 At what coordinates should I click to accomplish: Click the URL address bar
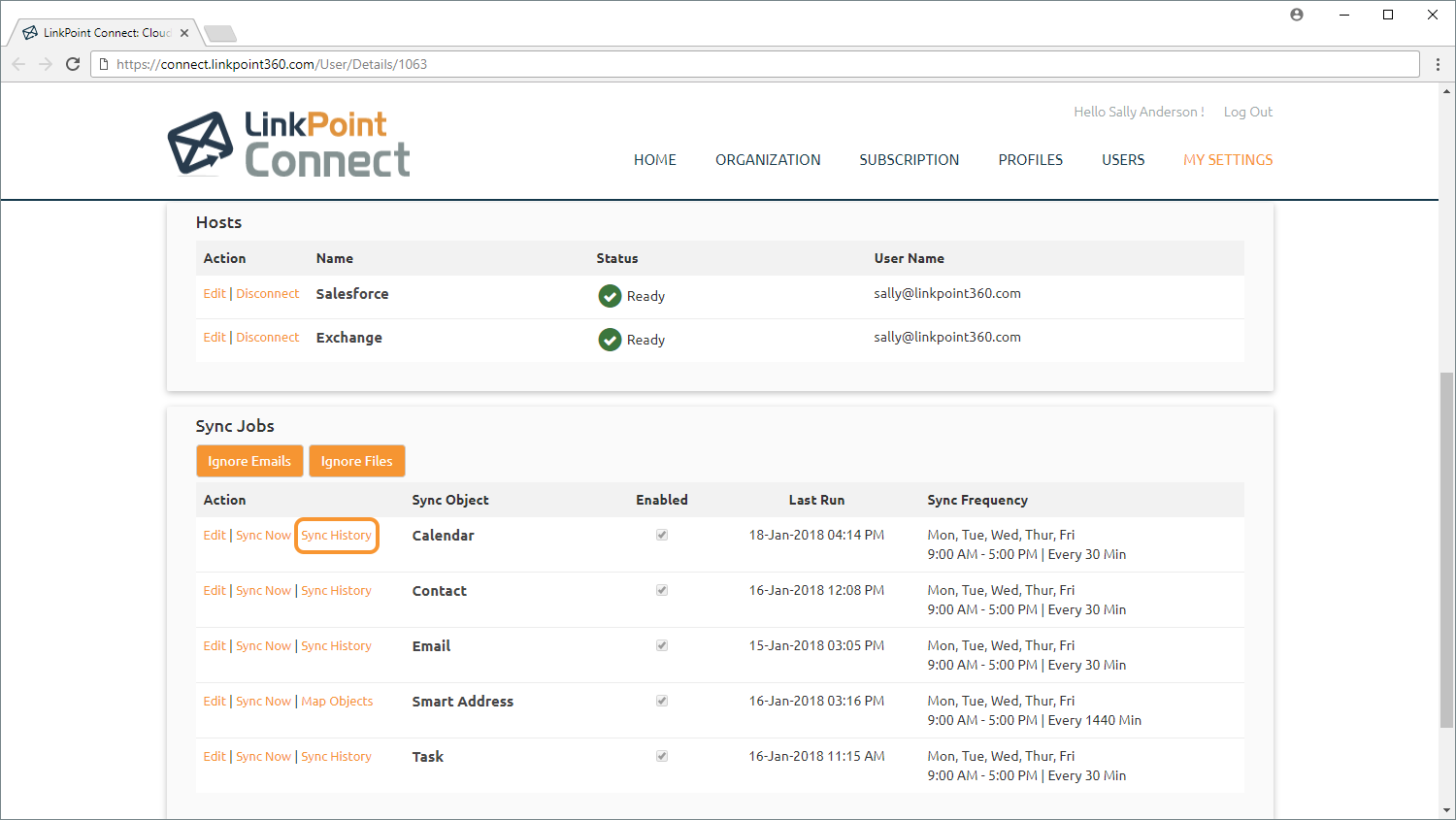point(757,64)
